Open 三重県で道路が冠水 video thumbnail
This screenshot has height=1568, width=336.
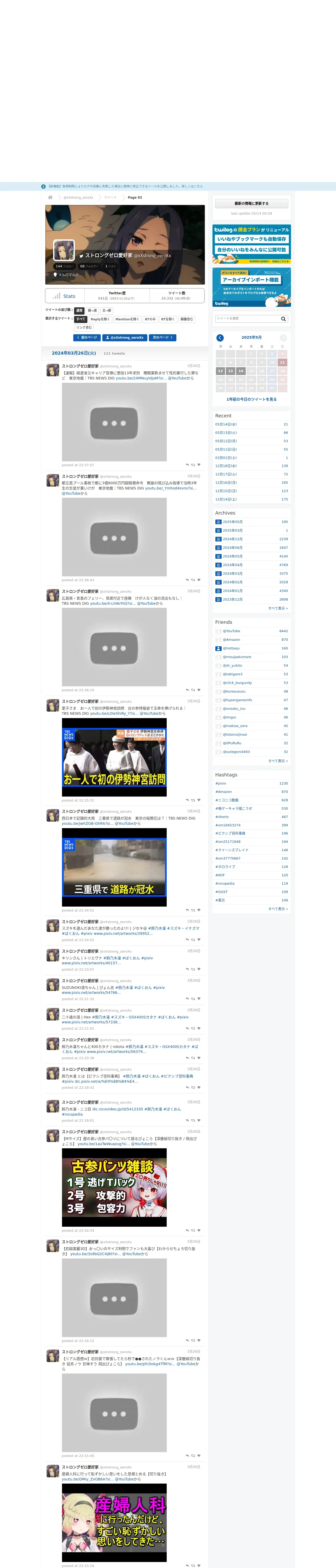(x=114, y=867)
